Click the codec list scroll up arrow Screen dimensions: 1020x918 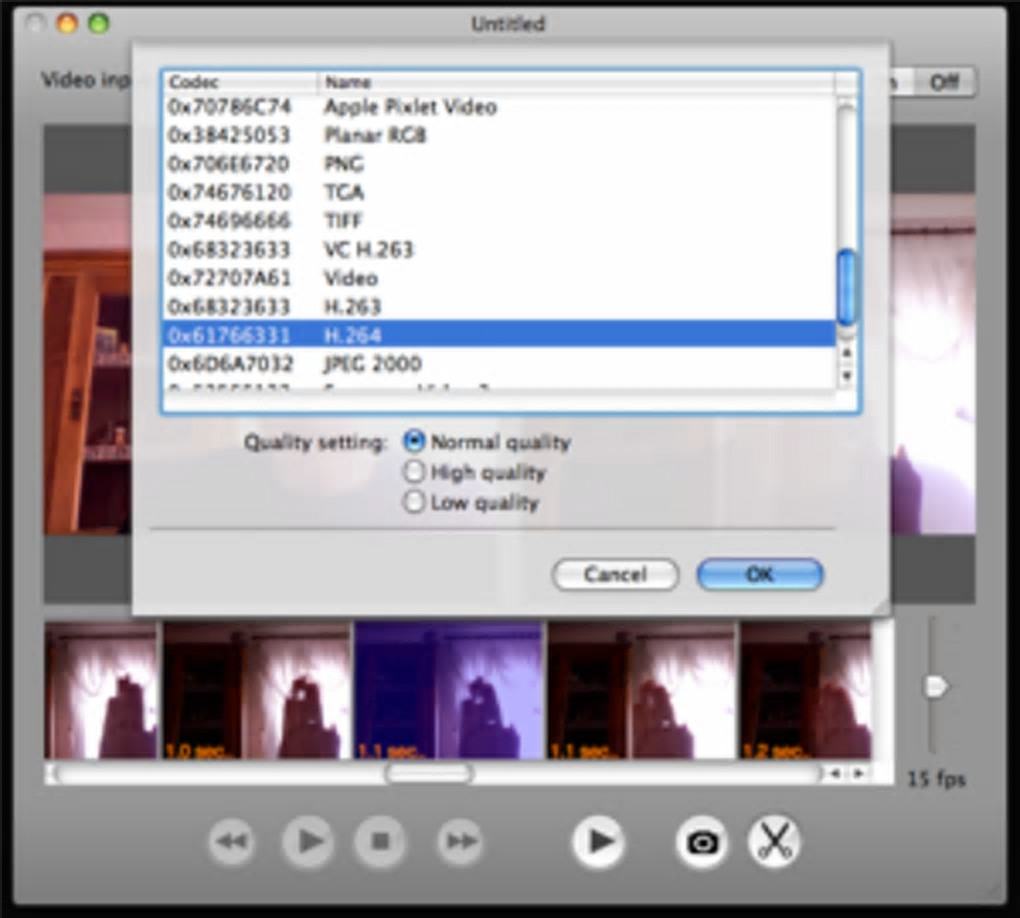coord(846,353)
